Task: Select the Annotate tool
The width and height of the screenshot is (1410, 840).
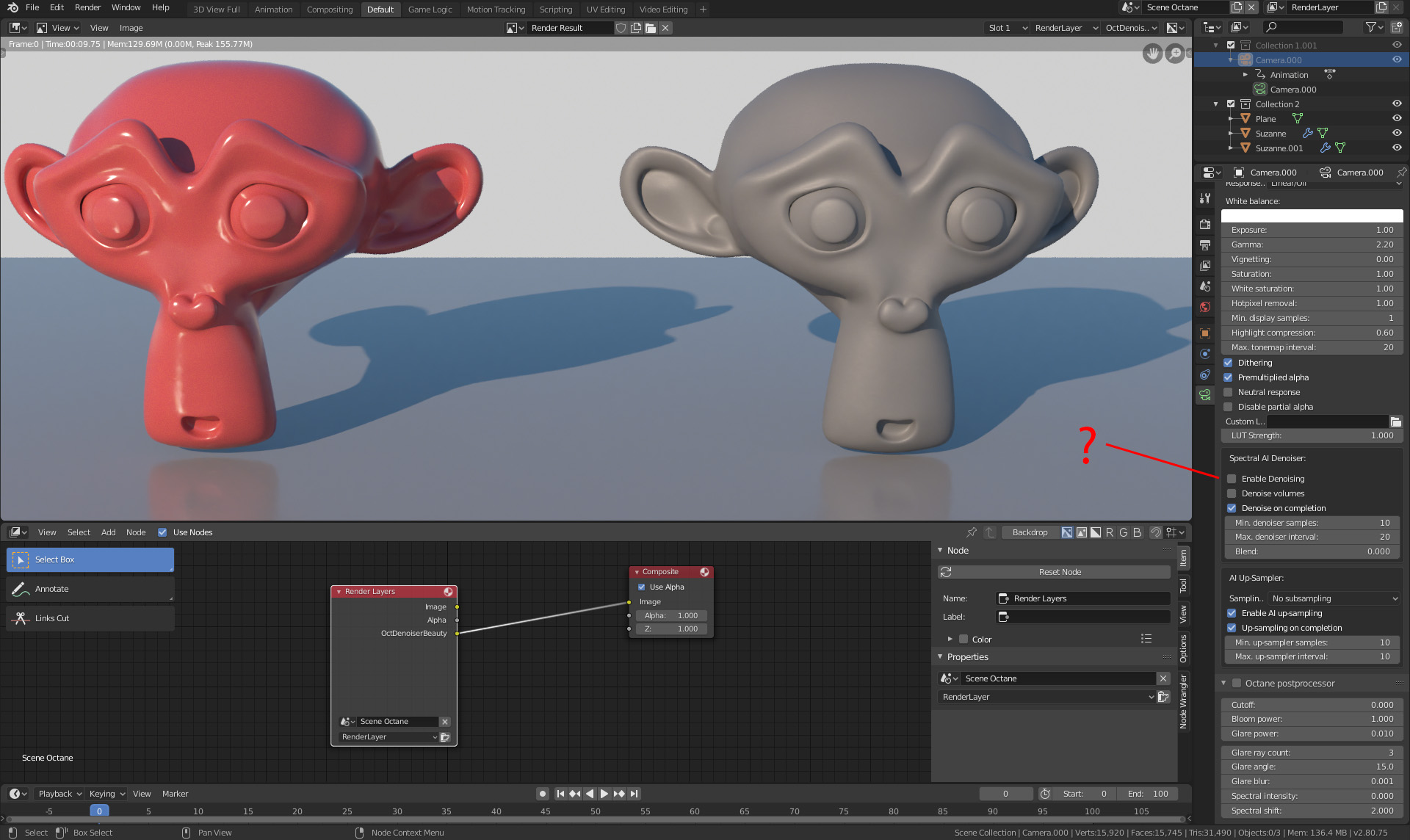Action: [x=51, y=589]
